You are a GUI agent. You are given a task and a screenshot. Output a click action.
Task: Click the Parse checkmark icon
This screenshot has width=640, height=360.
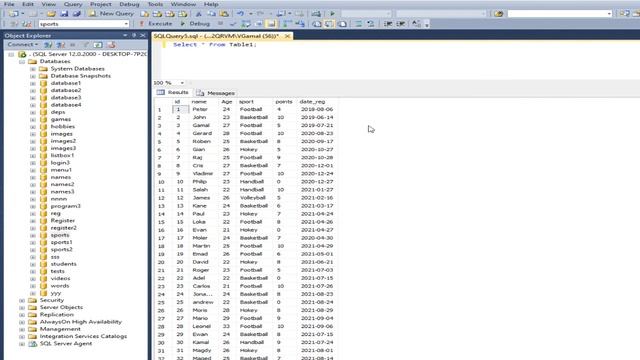coord(233,24)
